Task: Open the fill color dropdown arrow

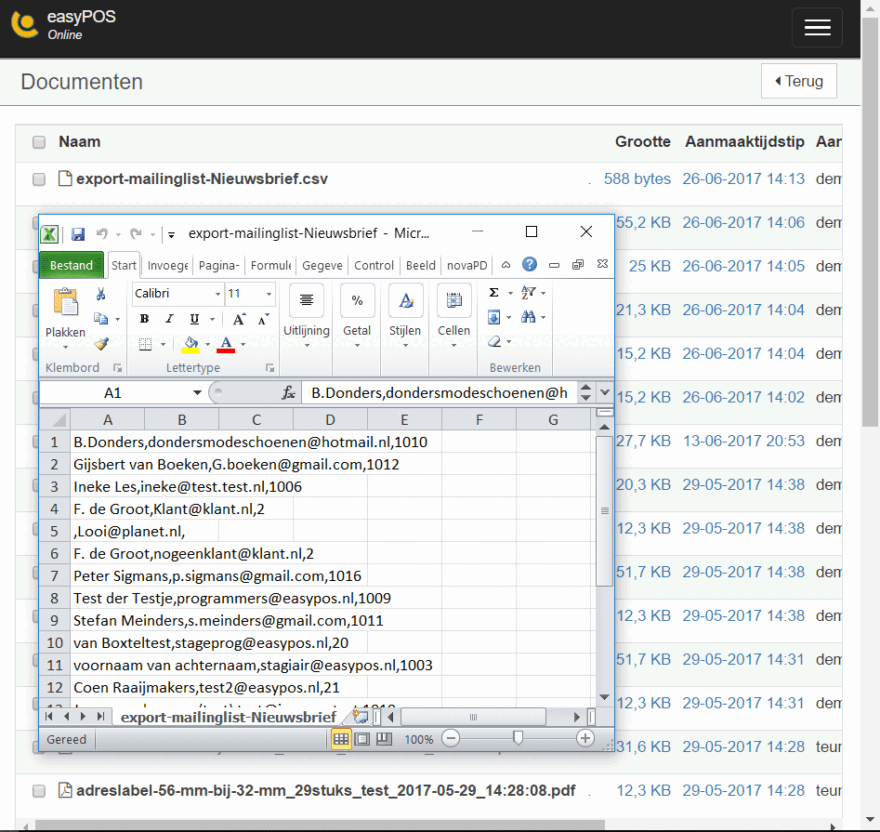Action: 207,344
